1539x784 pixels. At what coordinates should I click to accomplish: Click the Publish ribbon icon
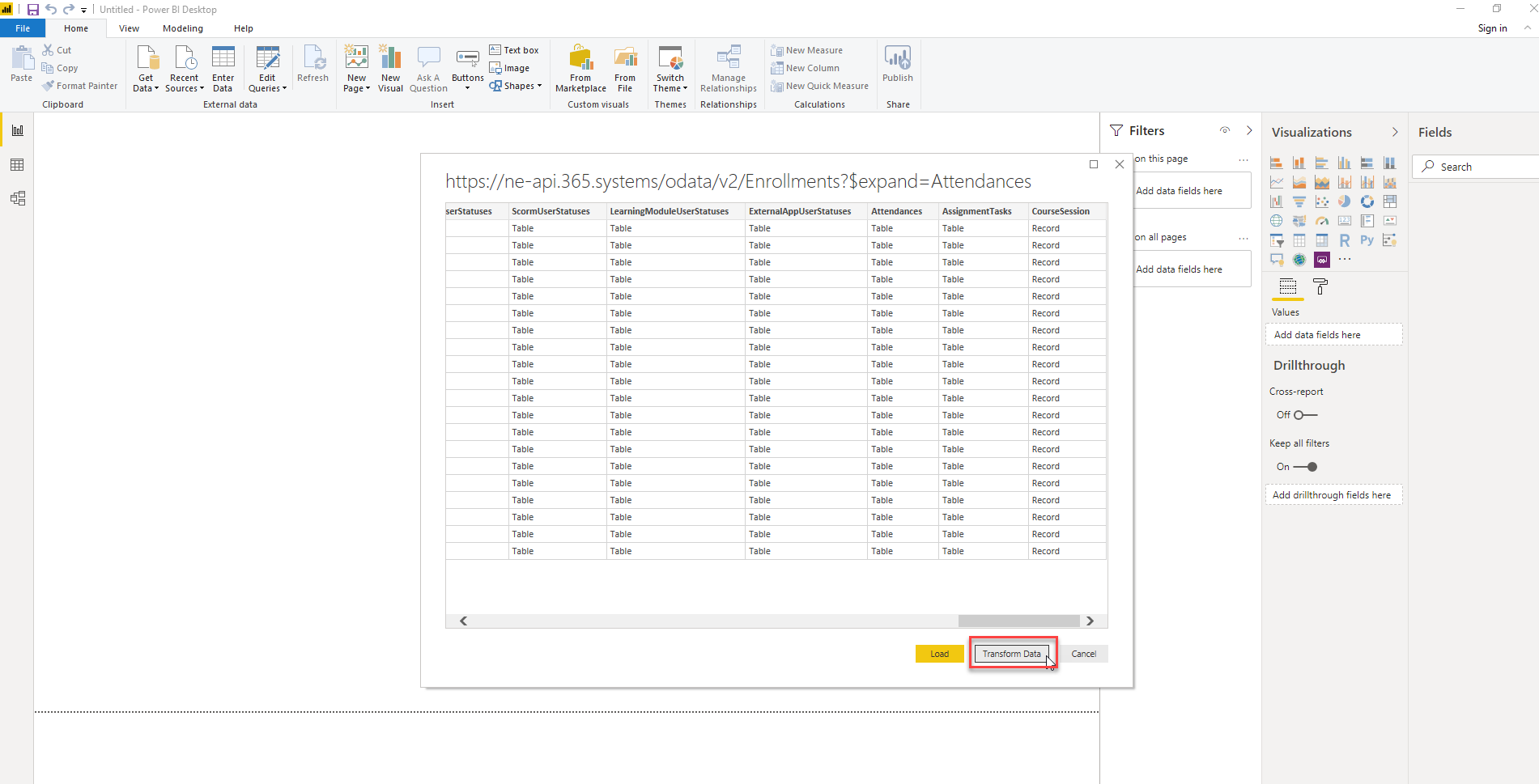point(897,65)
